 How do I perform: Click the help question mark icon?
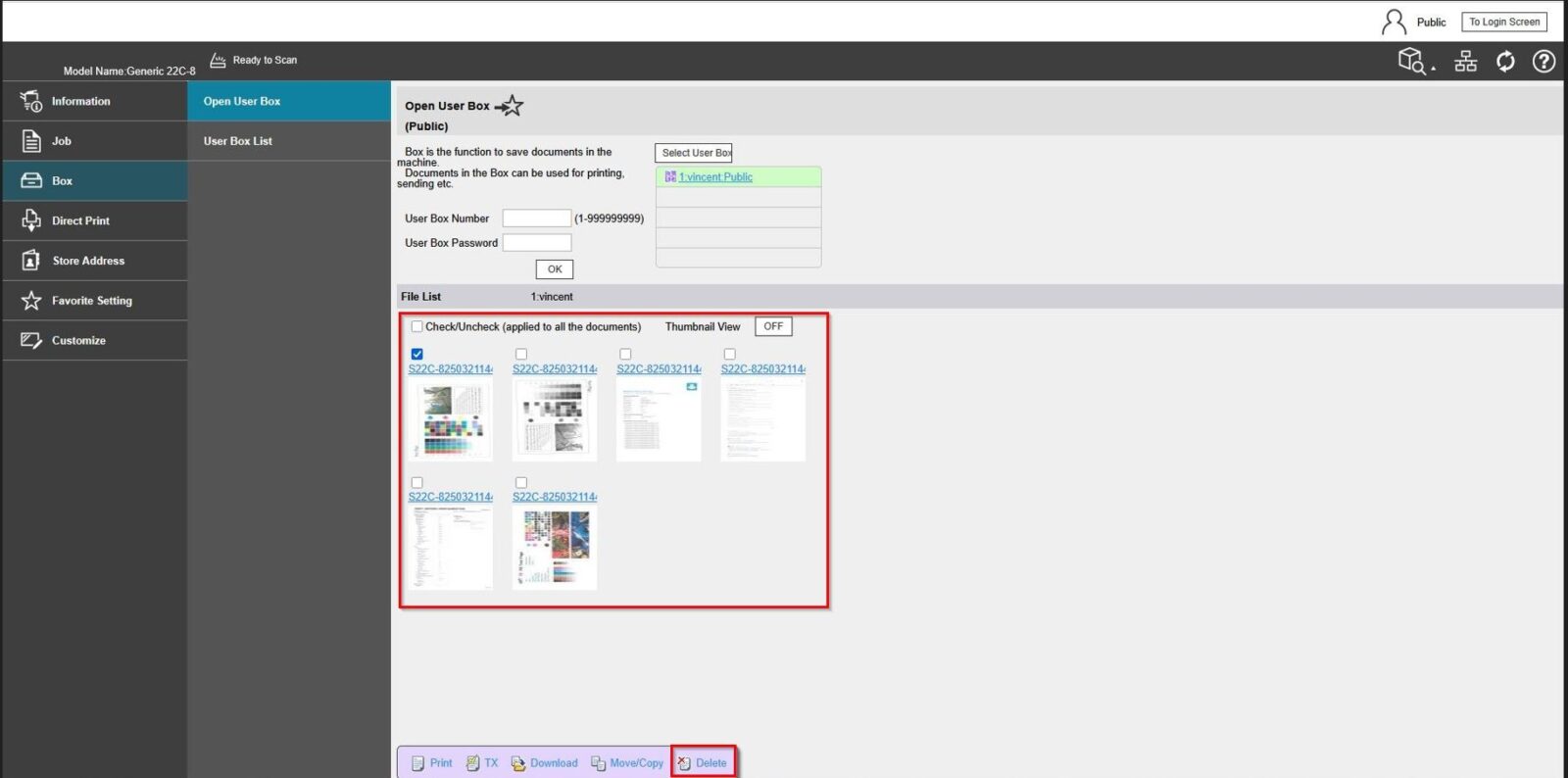click(x=1543, y=62)
